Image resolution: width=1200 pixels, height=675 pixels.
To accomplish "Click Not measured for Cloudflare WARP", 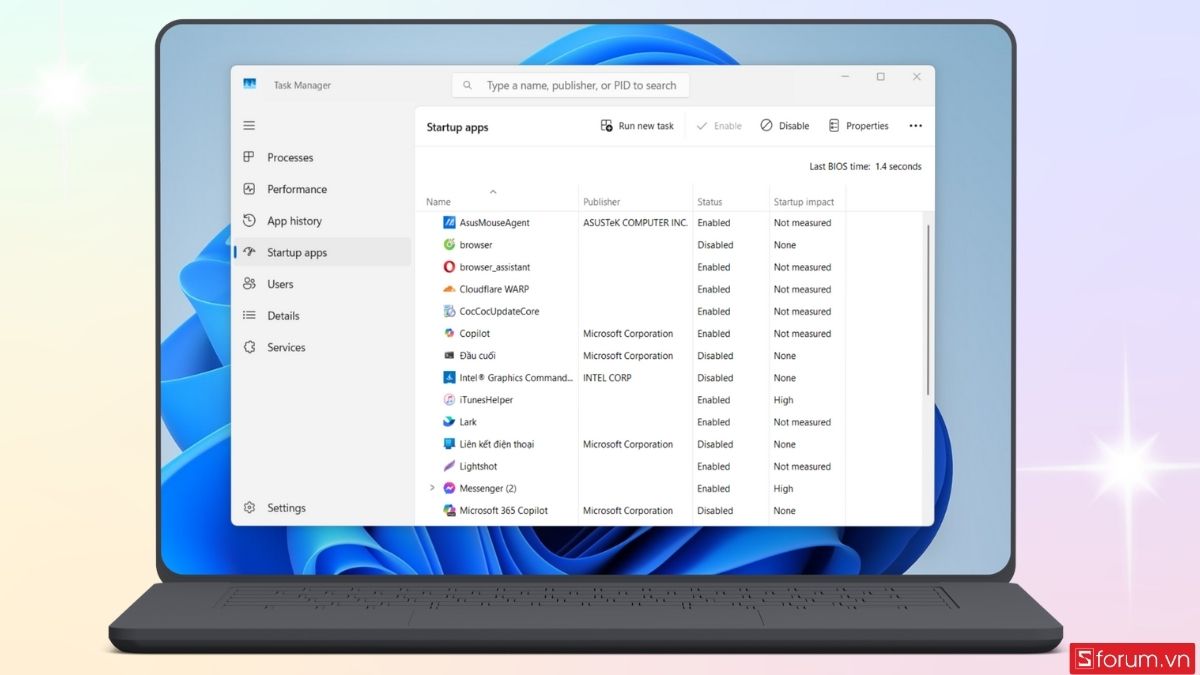I will click(802, 289).
